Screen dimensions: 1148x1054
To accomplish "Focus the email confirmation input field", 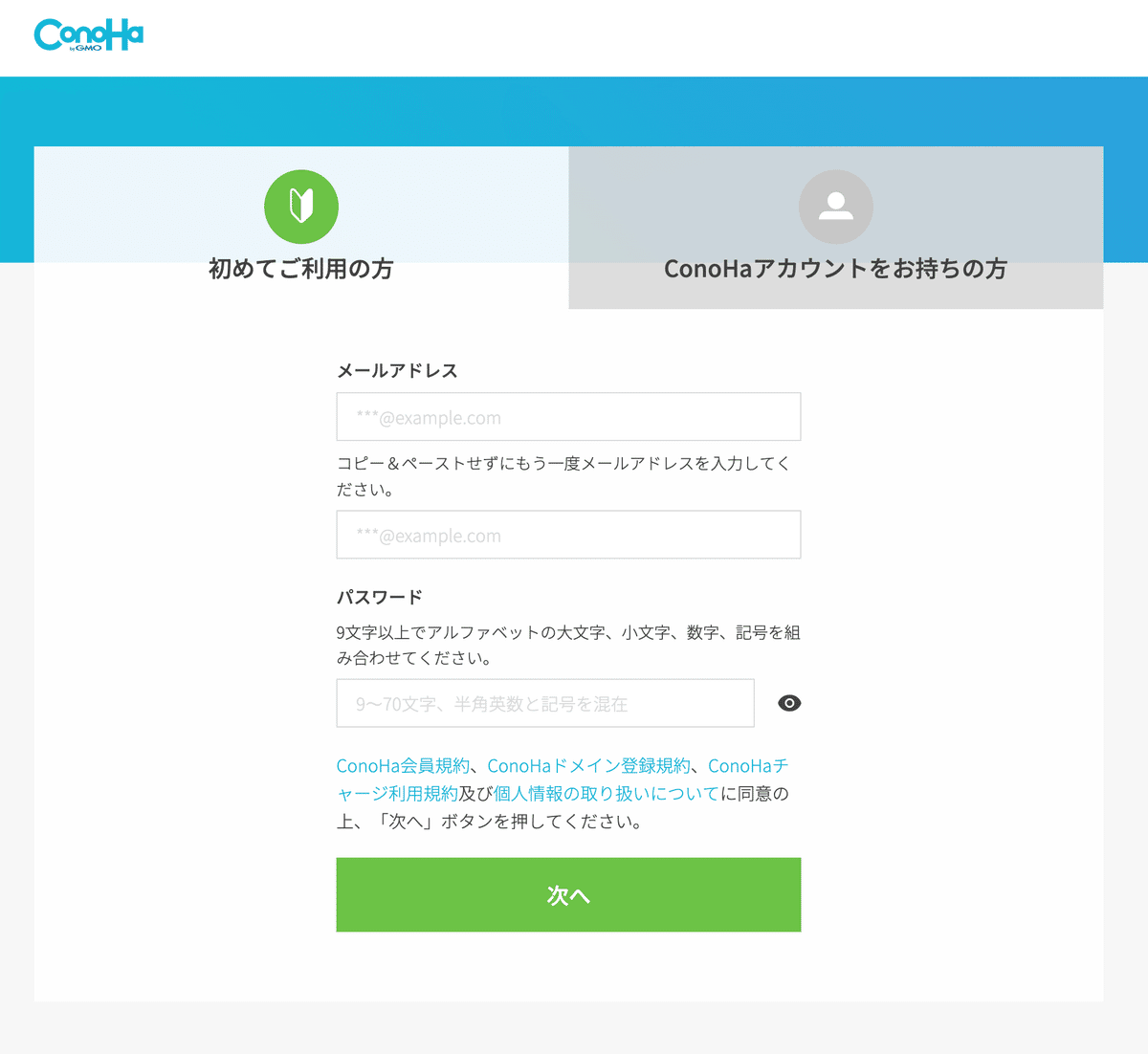I will pos(568,535).
